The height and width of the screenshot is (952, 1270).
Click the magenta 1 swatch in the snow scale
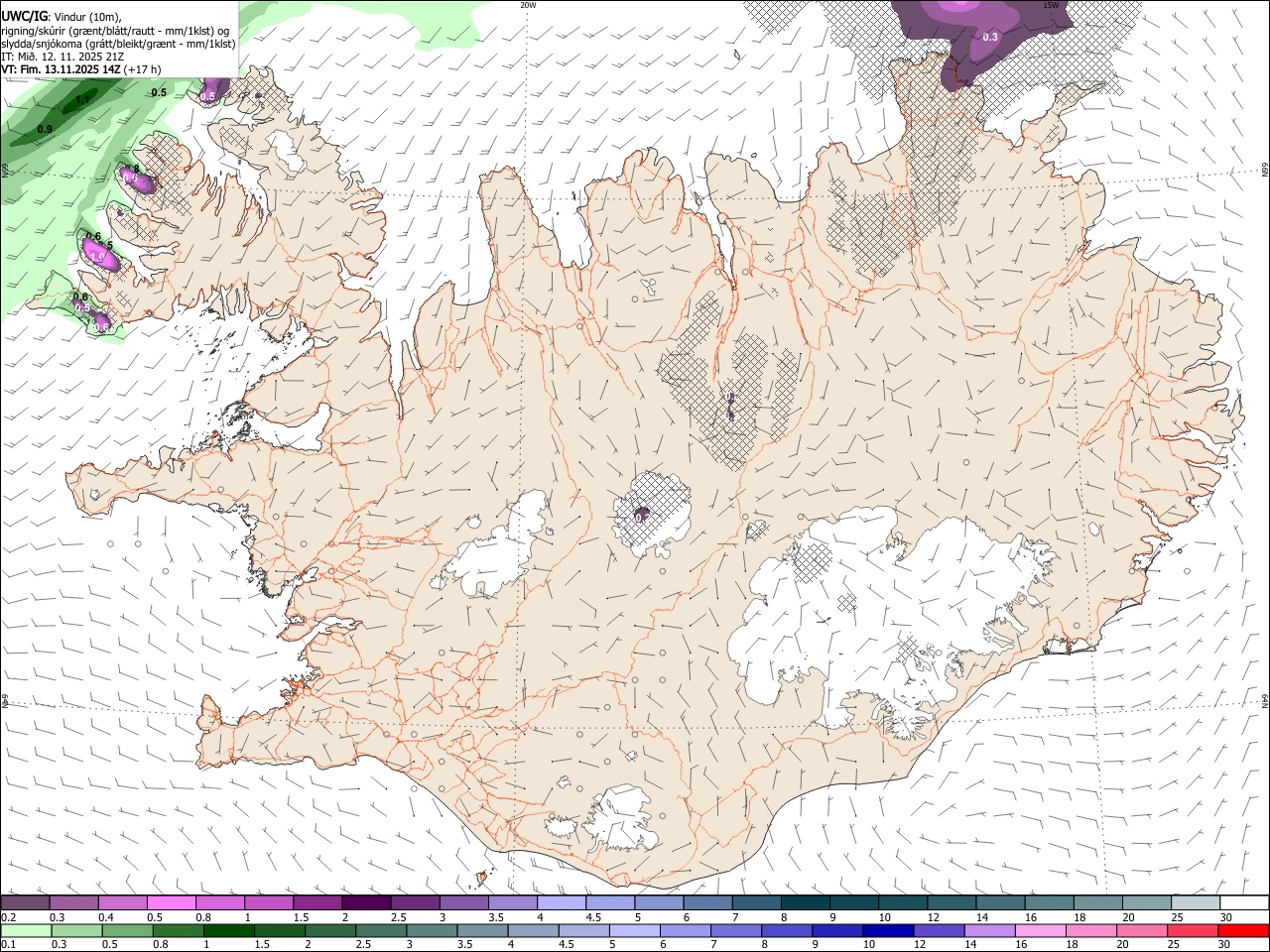(x=268, y=903)
